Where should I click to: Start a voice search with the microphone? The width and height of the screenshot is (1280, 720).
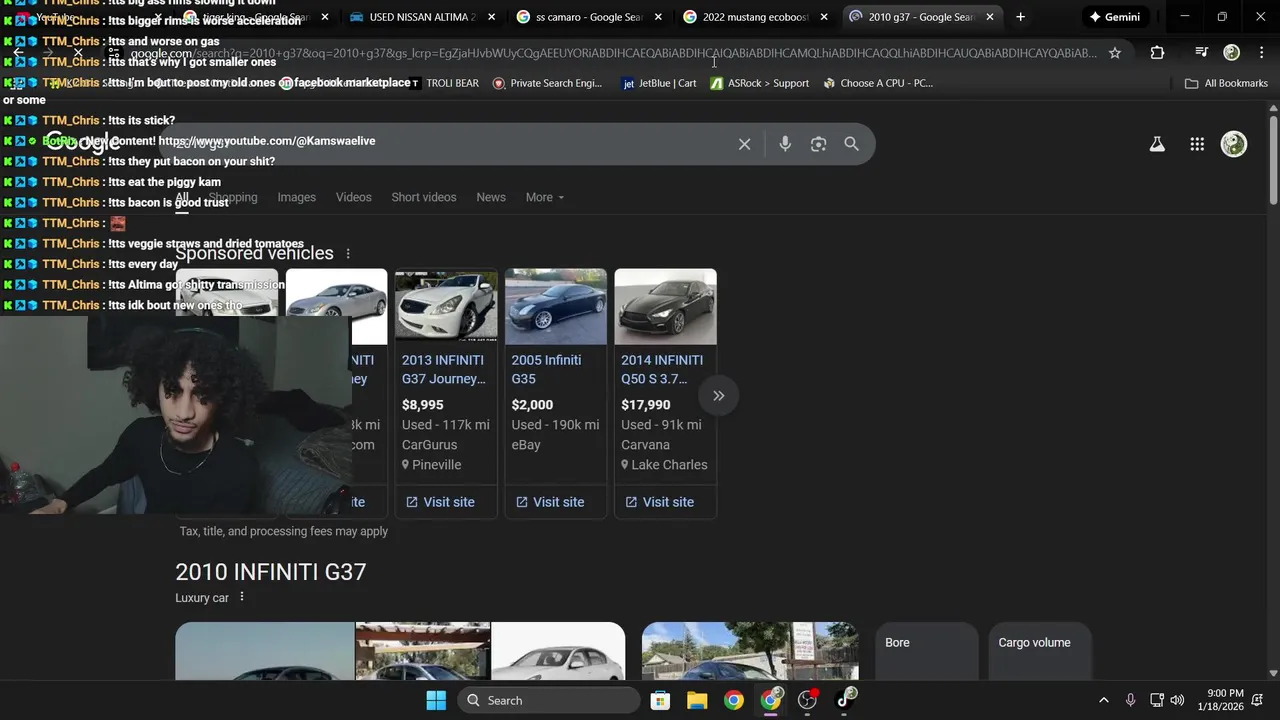(785, 144)
